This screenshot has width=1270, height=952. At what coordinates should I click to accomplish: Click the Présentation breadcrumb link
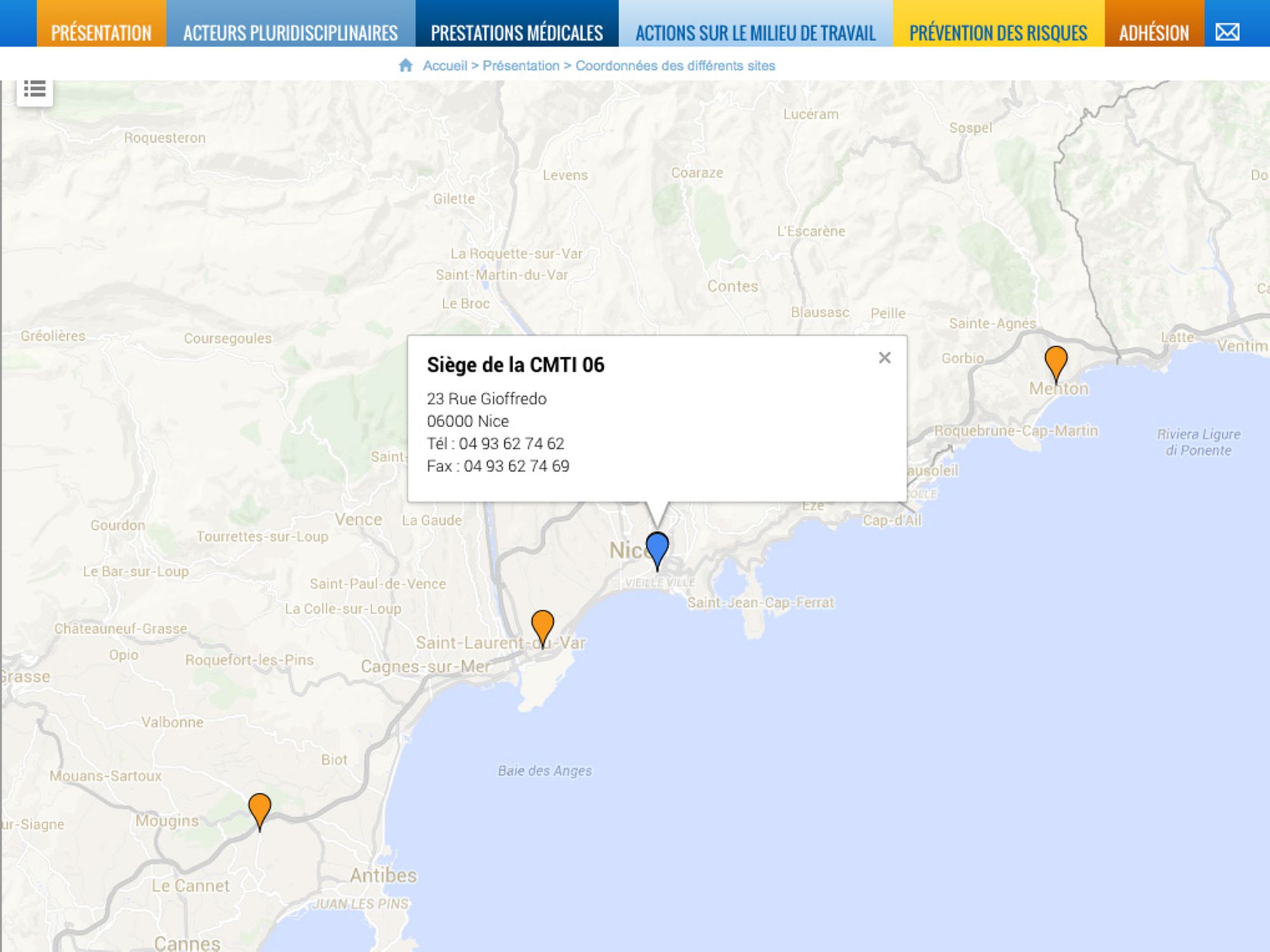coord(521,66)
